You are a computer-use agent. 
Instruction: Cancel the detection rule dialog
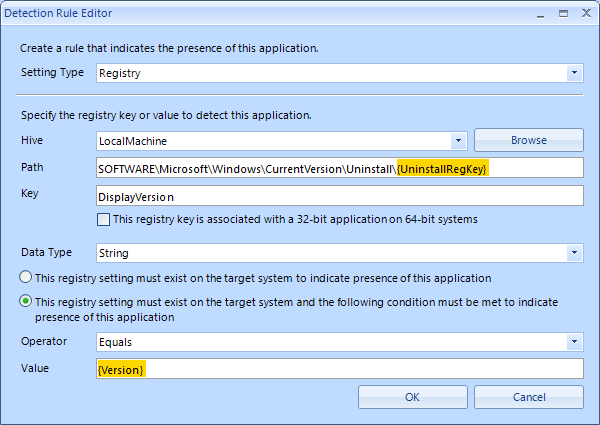point(529,397)
